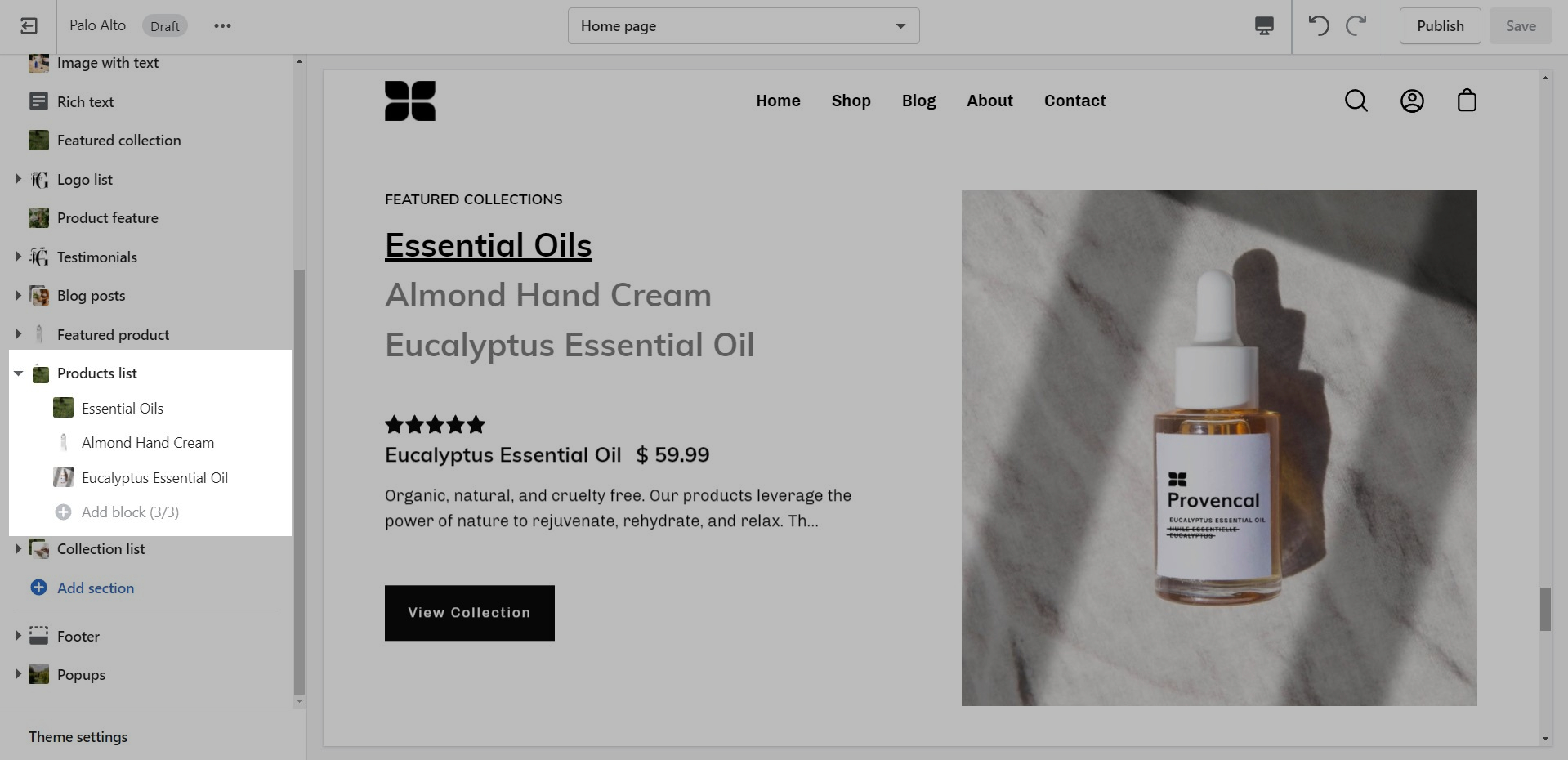Select the Almond Hand Cream block
1568x760 pixels.
click(148, 443)
